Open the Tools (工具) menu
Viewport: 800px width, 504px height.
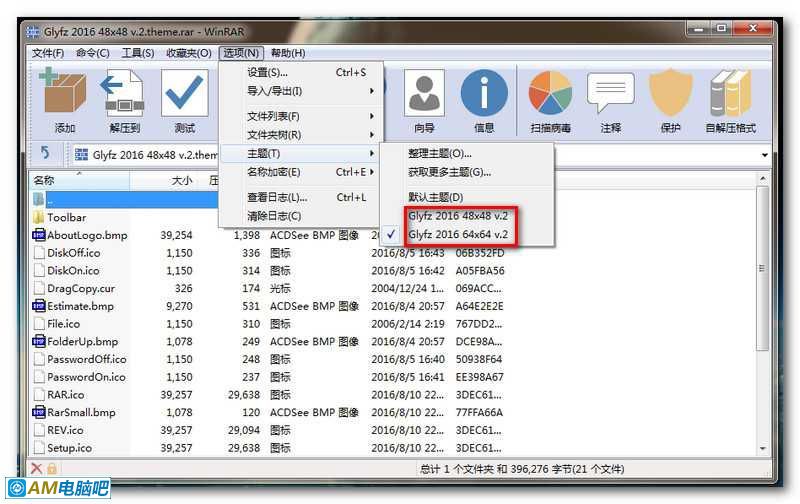point(138,53)
